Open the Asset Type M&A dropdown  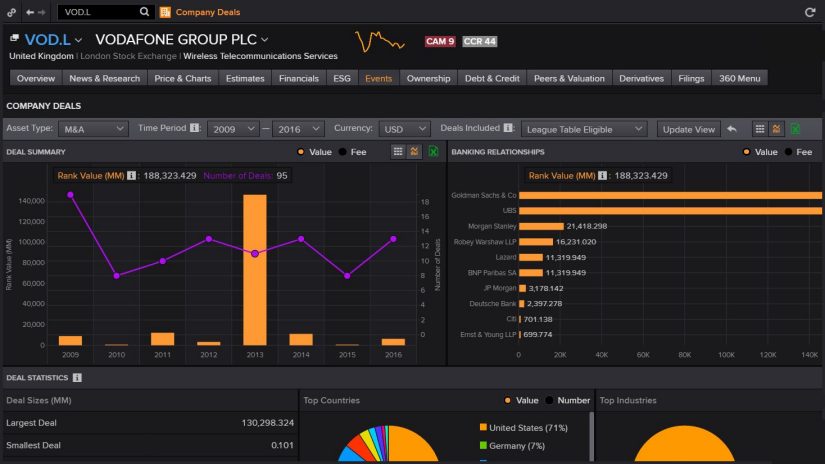click(93, 129)
